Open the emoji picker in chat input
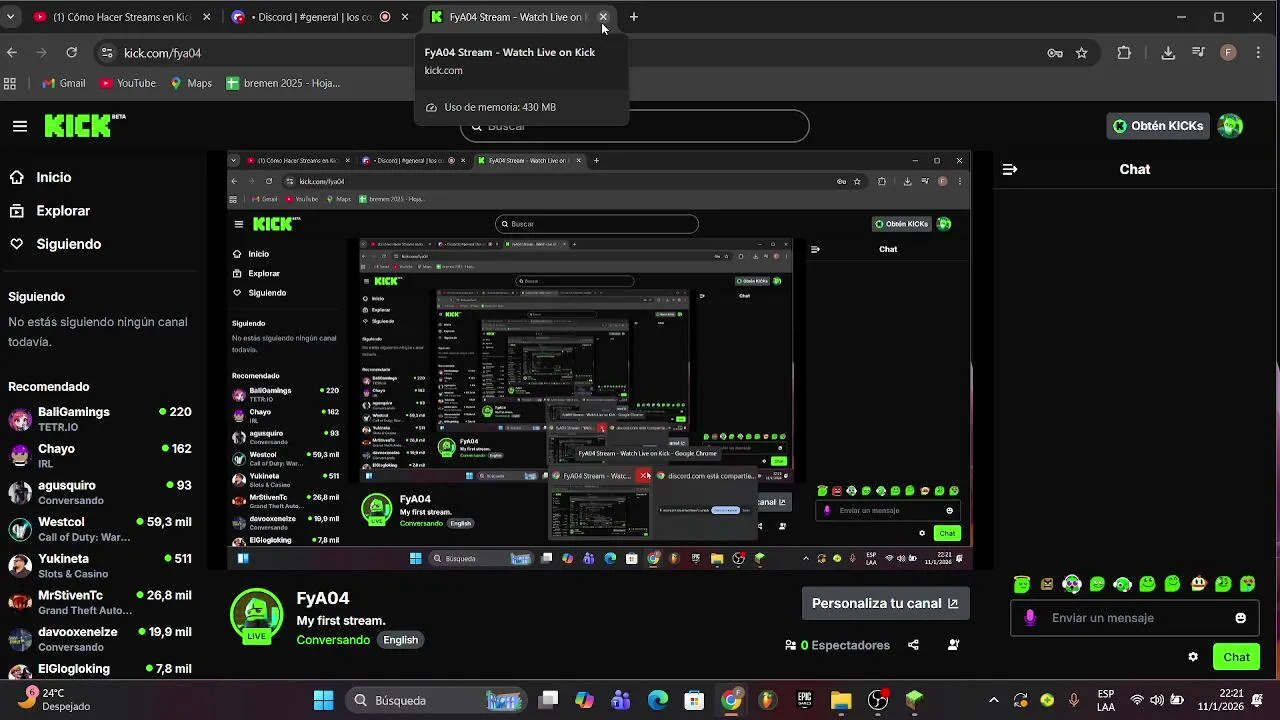1280x720 pixels. pos(1241,618)
